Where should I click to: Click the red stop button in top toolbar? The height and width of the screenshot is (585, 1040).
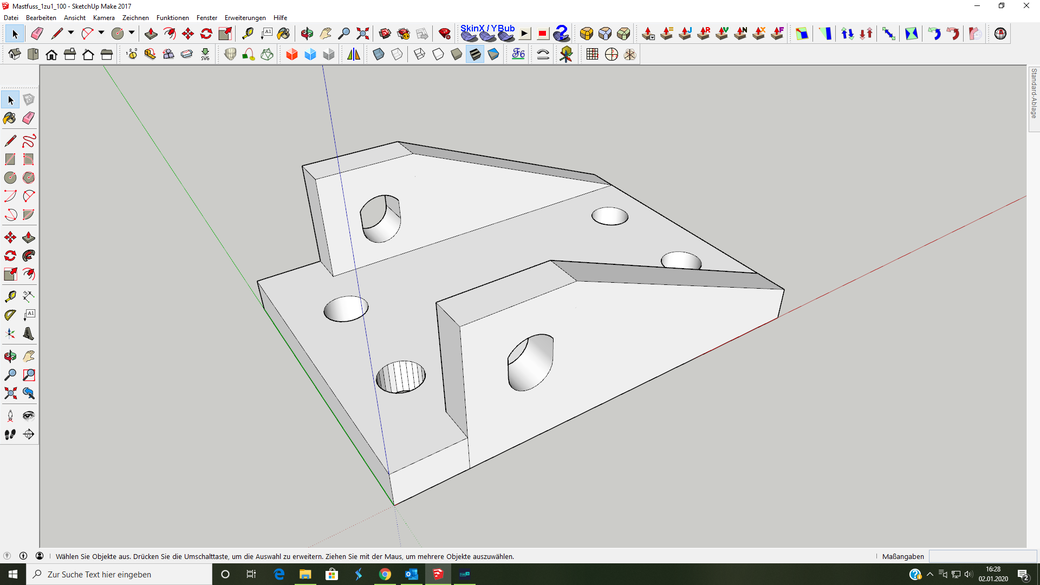[543, 33]
